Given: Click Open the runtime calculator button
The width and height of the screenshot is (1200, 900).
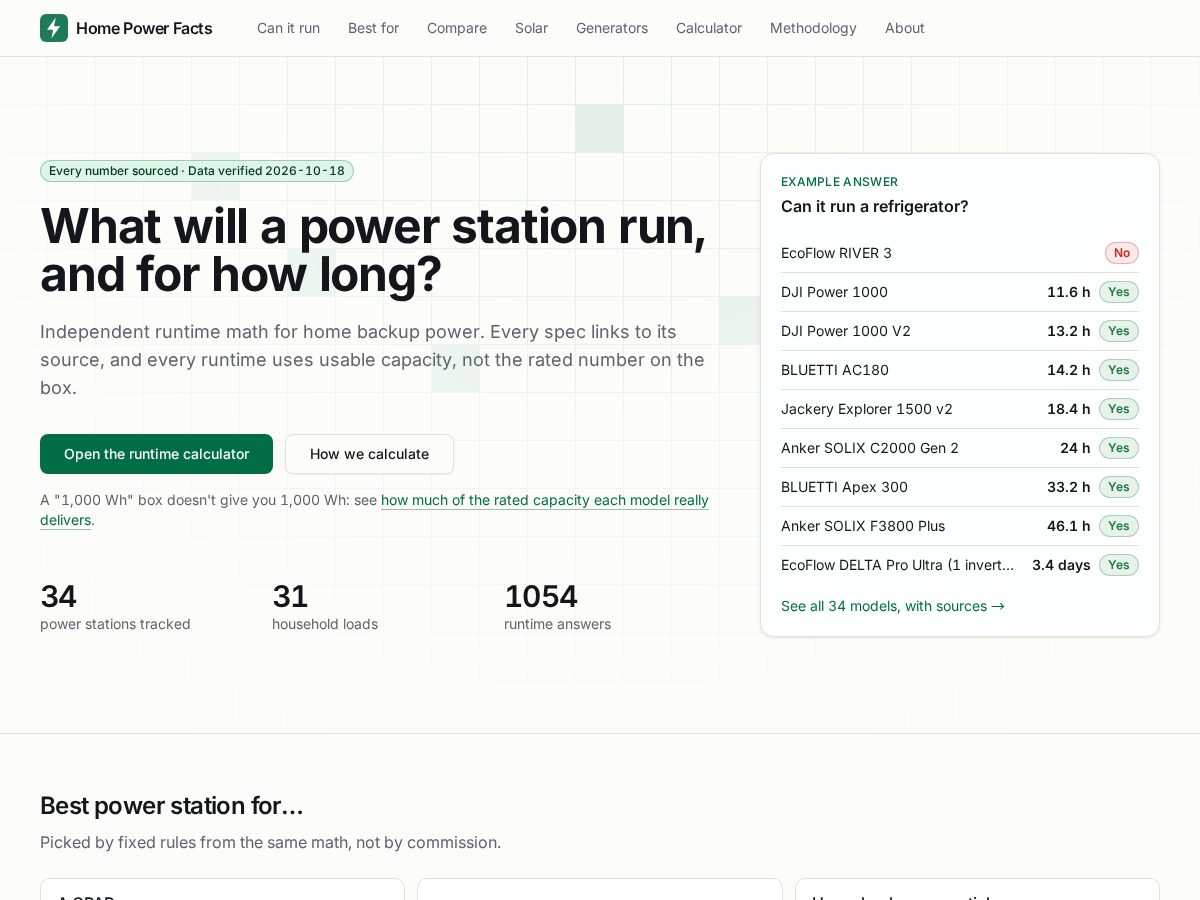Looking at the screenshot, I should tap(156, 454).
